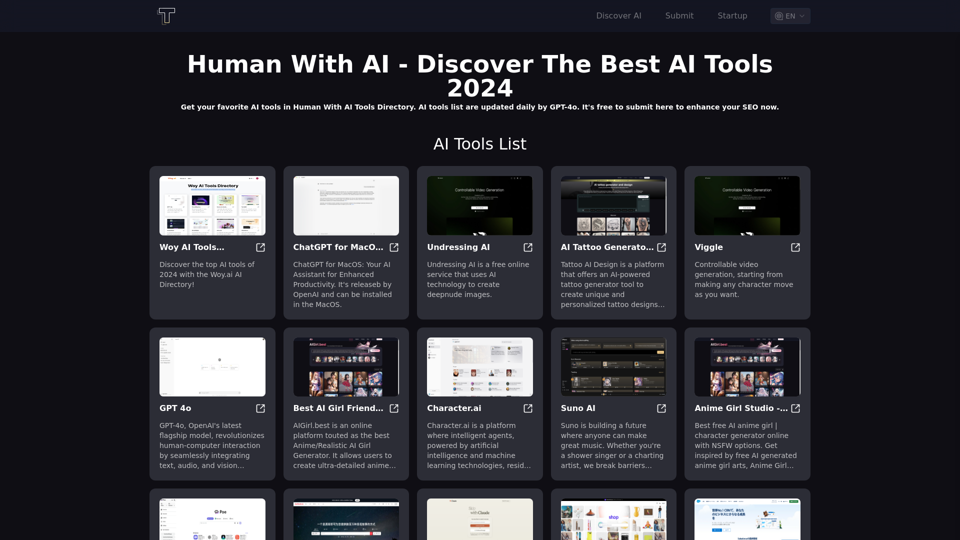The width and height of the screenshot is (960, 540).
Task: Click the 'Human With AI' main heading
Action: point(479,76)
